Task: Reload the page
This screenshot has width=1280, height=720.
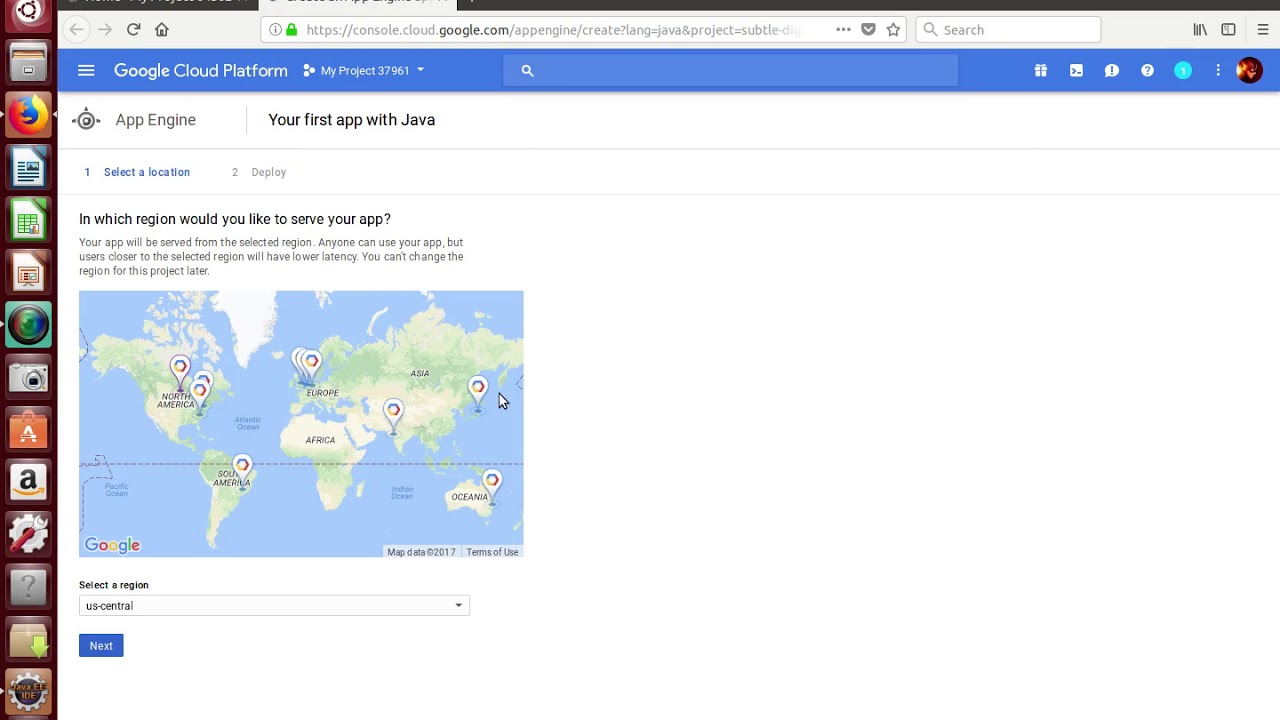Action: [133, 30]
